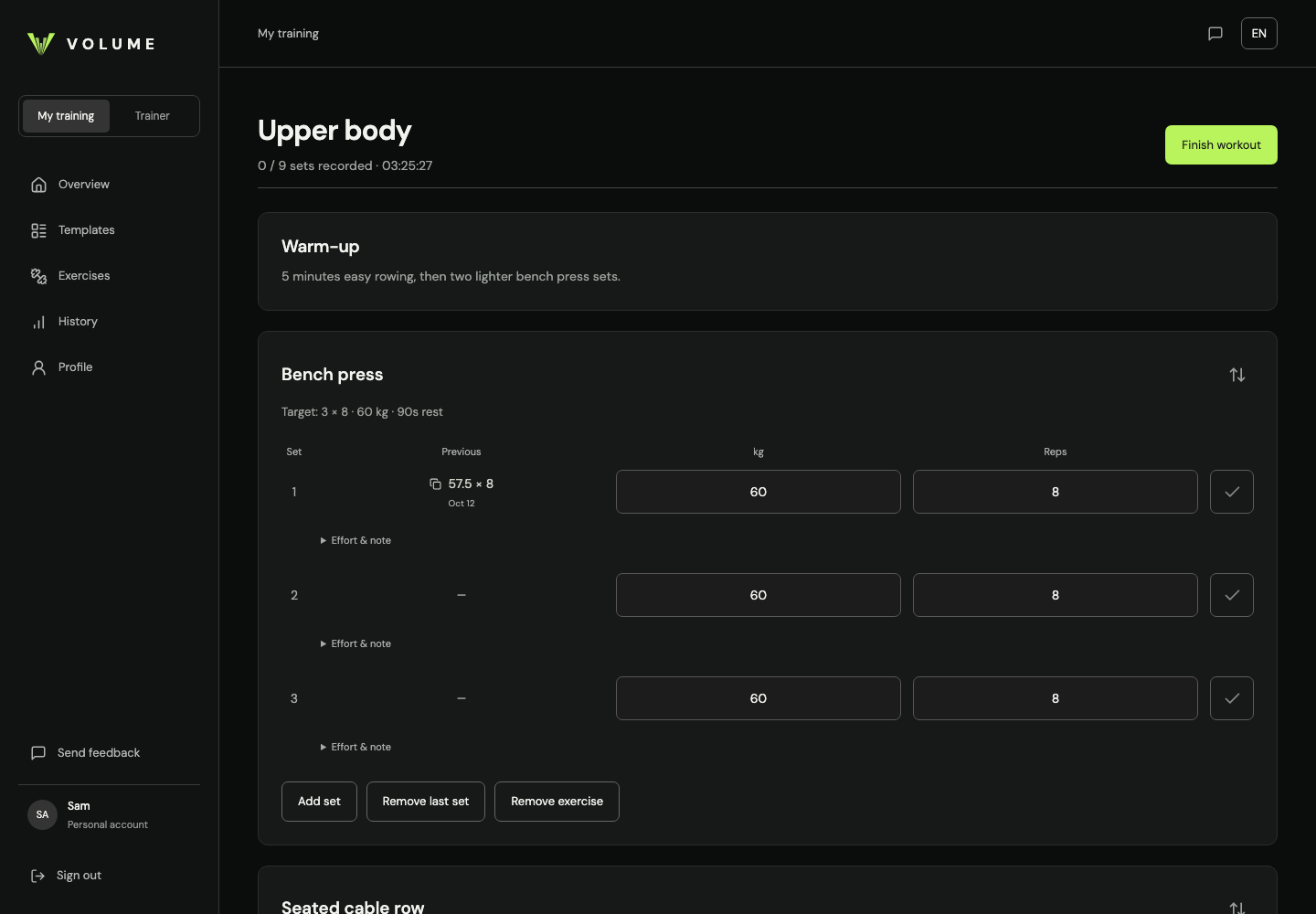Click the Reps field for set 3

(x=1056, y=698)
